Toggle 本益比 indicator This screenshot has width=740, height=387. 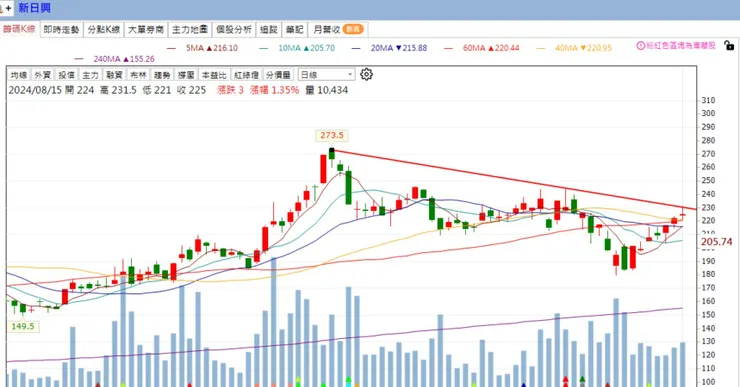(214, 75)
